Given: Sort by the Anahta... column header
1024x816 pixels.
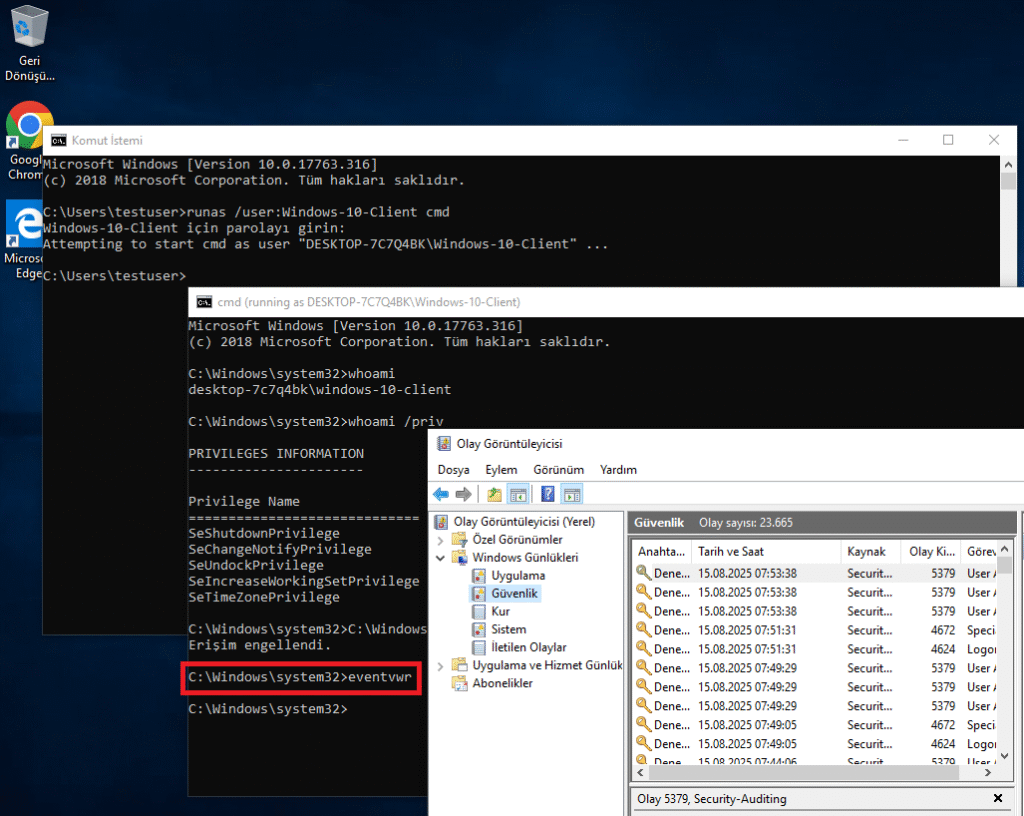Looking at the screenshot, I should click(662, 552).
